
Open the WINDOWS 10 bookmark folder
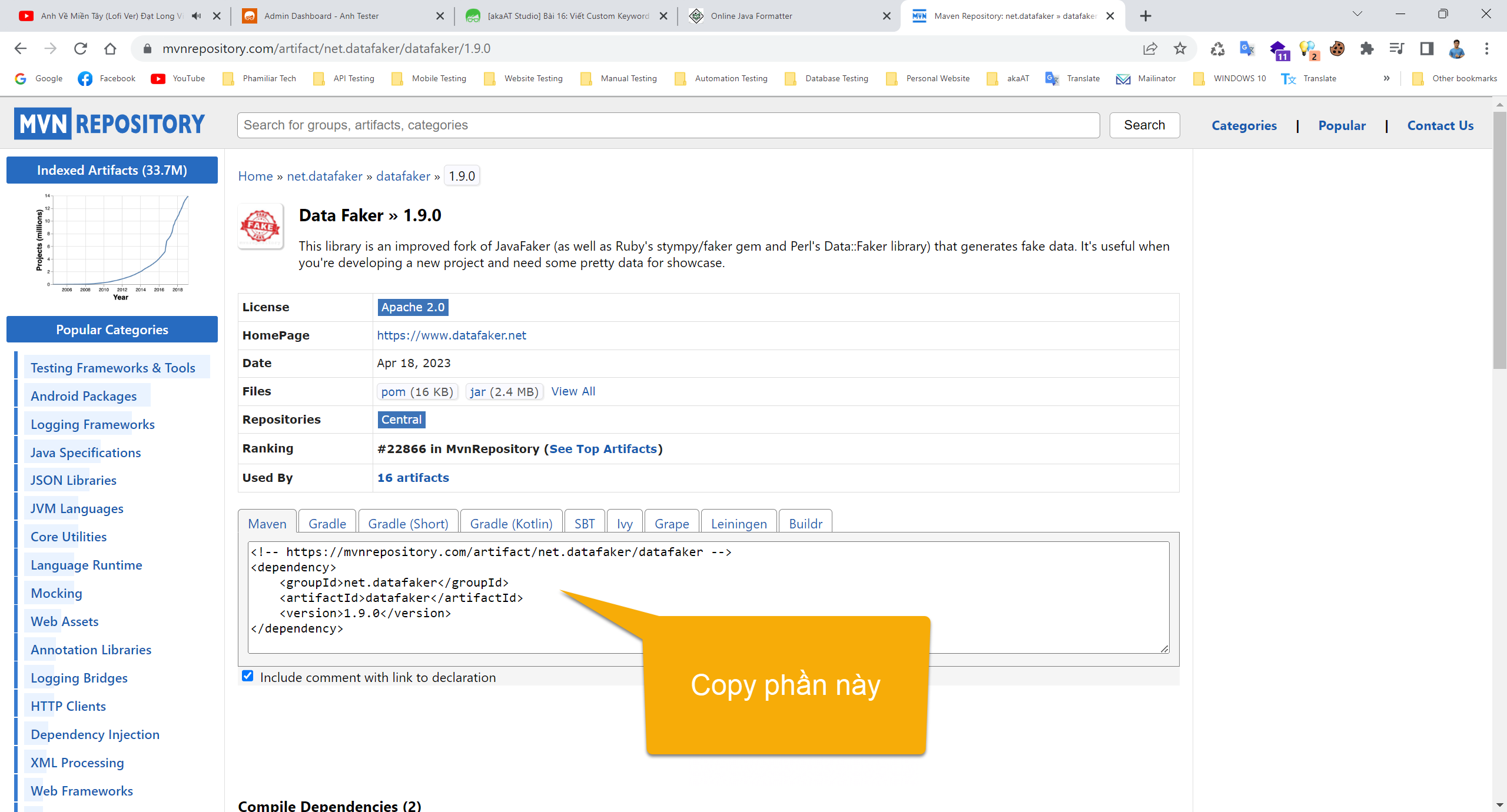pyautogui.click(x=1229, y=78)
